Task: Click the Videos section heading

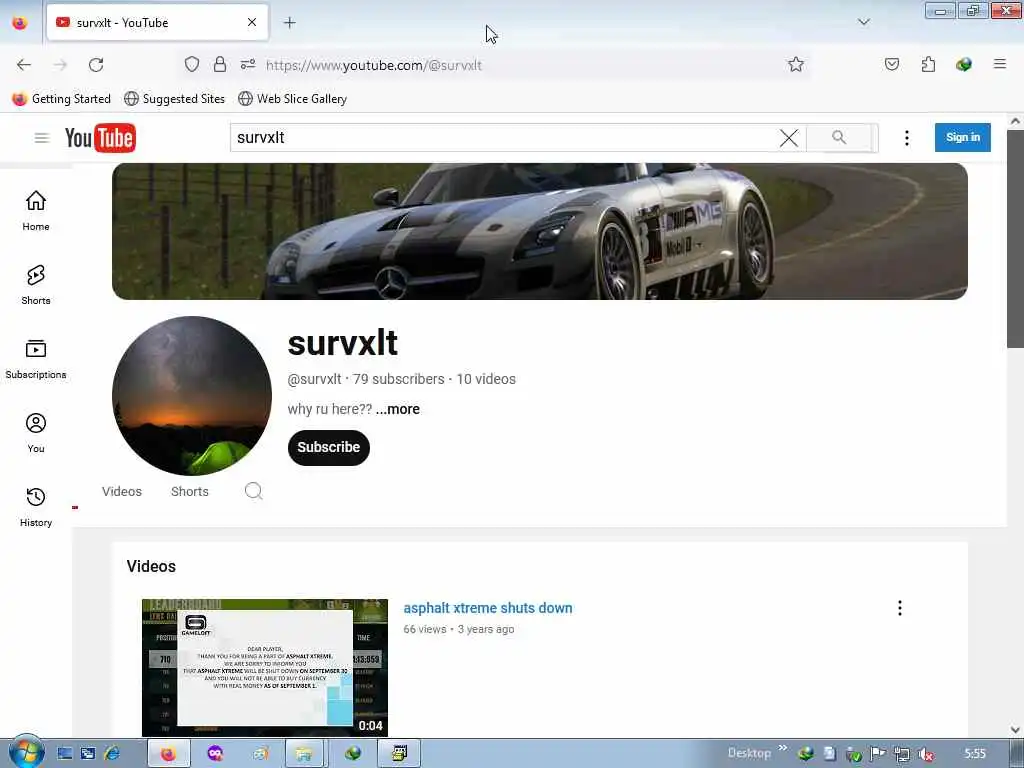Action: point(151,566)
